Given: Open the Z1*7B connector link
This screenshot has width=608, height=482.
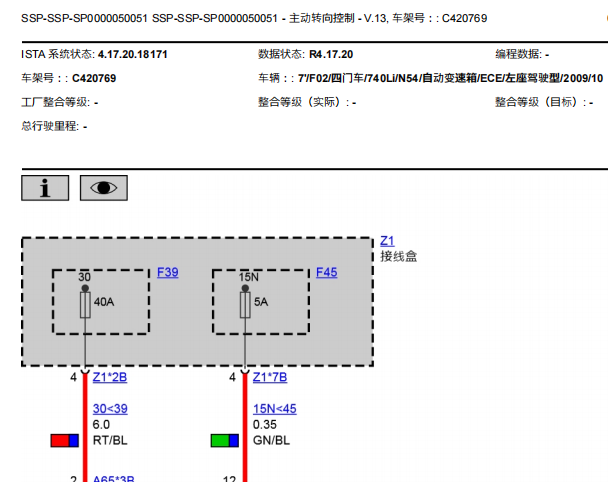Looking at the screenshot, I should coord(270,377).
